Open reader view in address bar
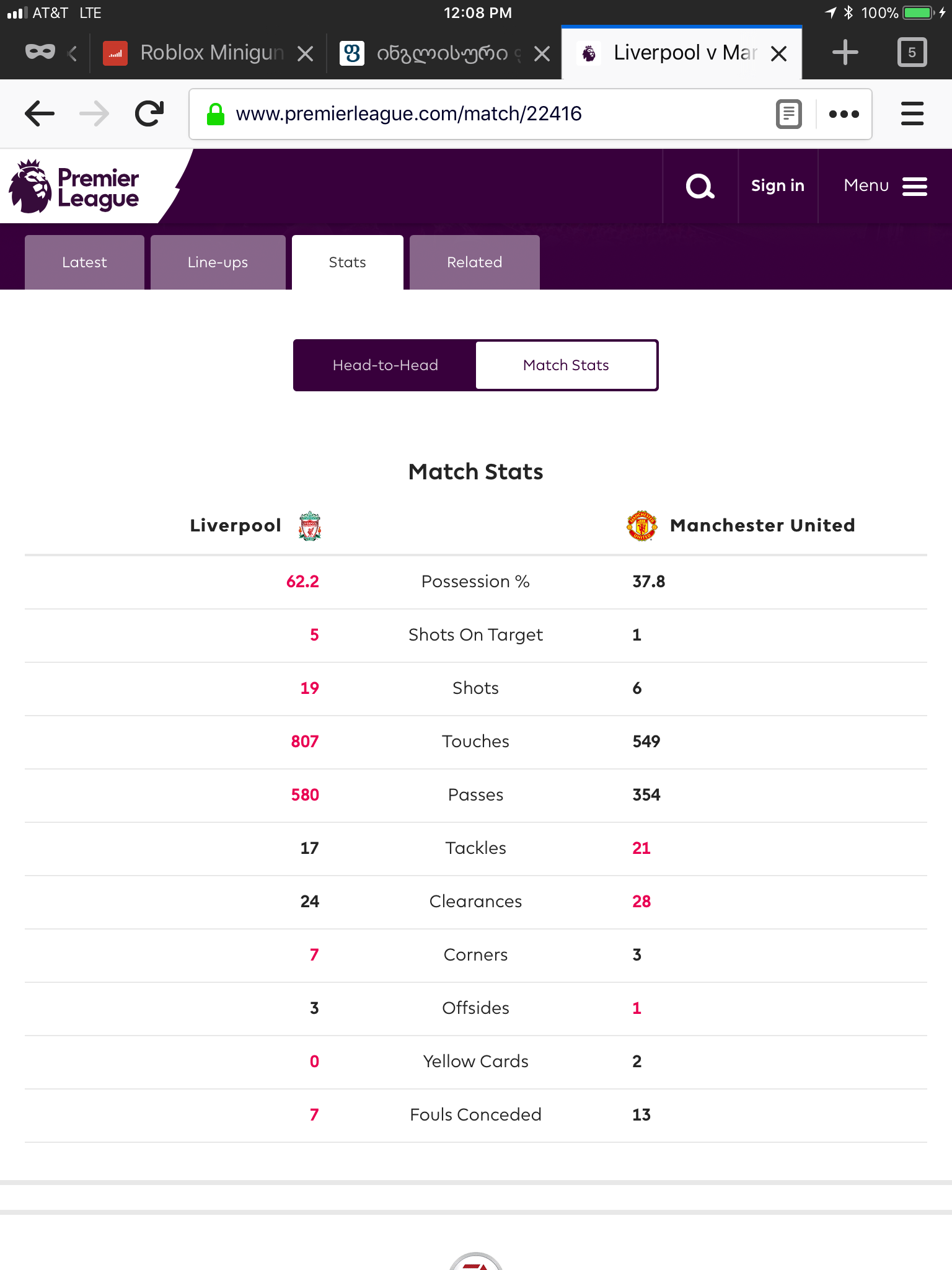This screenshot has width=952, height=1270. tap(789, 114)
